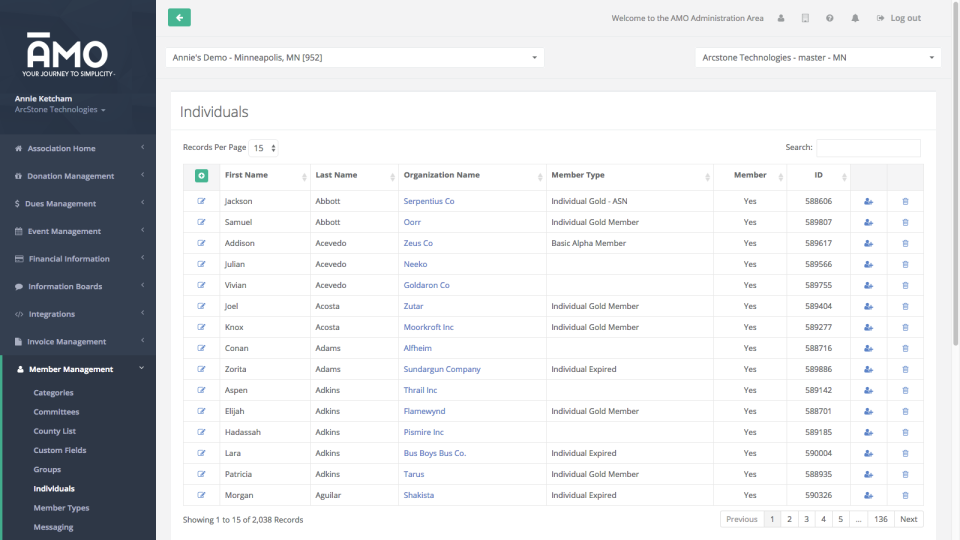This screenshot has height=540, width=960.
Task: Click the user profile icon in header
Action: coord(780,18)
